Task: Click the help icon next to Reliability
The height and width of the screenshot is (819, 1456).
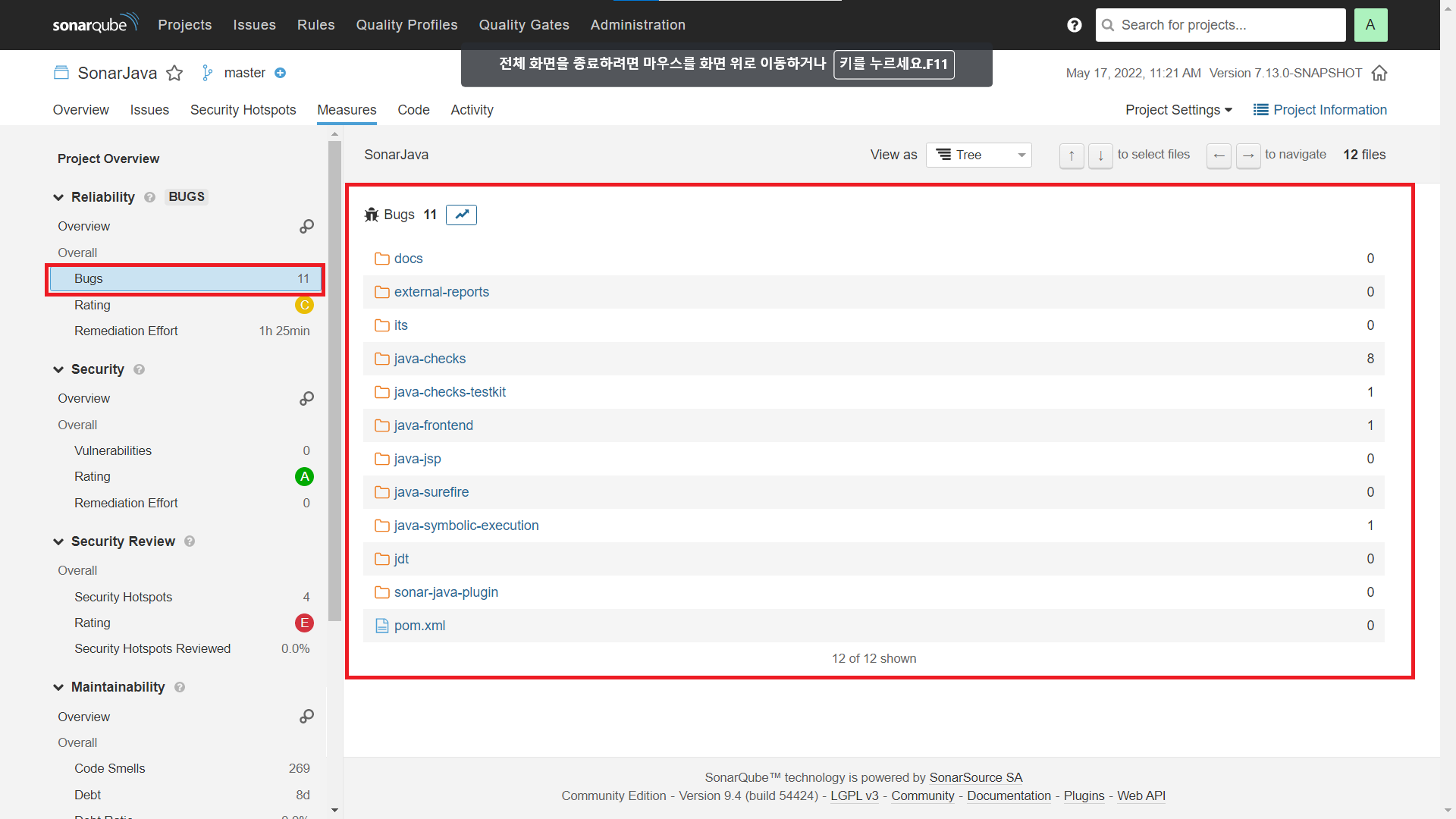Action: pos(150,197)
